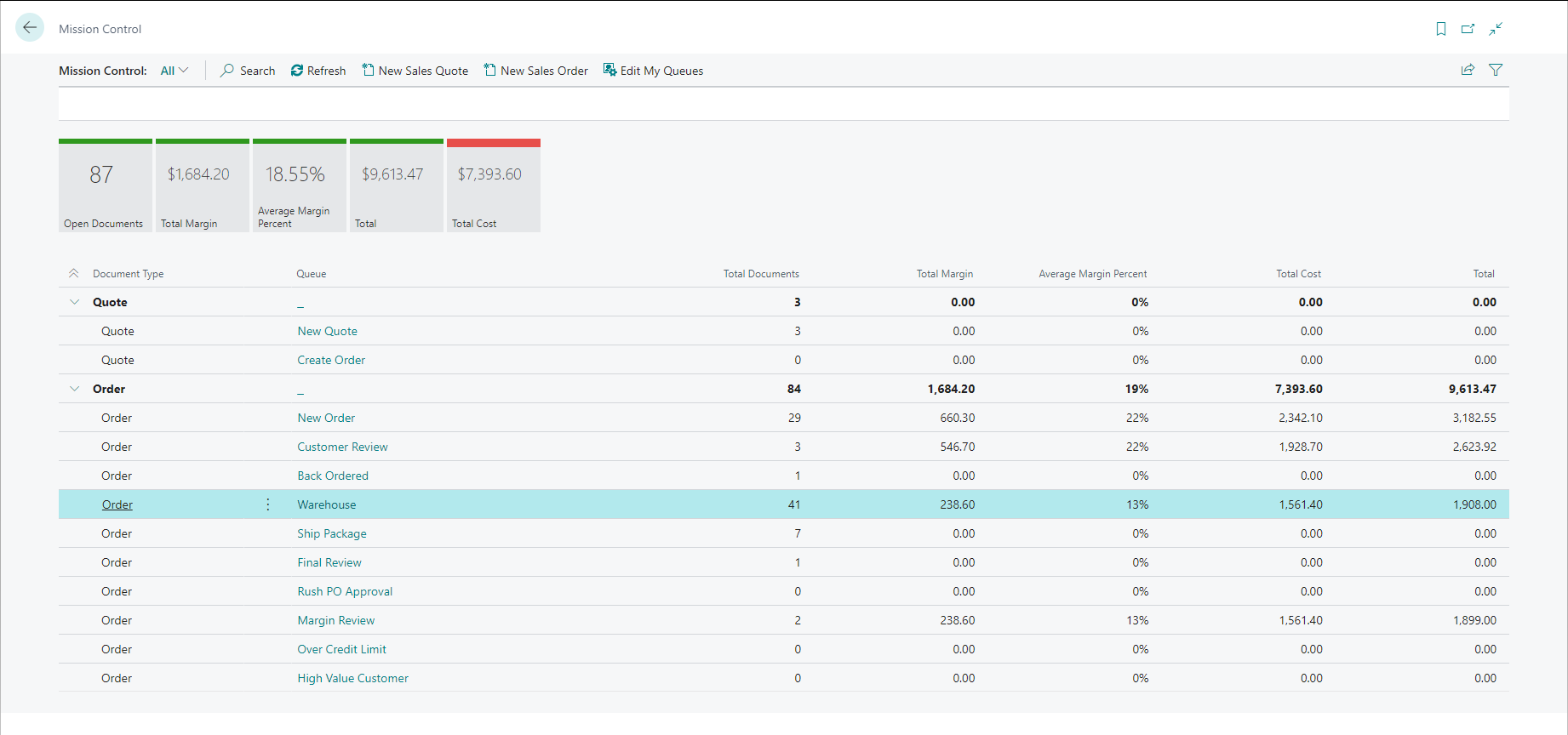Click the Refresh action

[318, 71]
